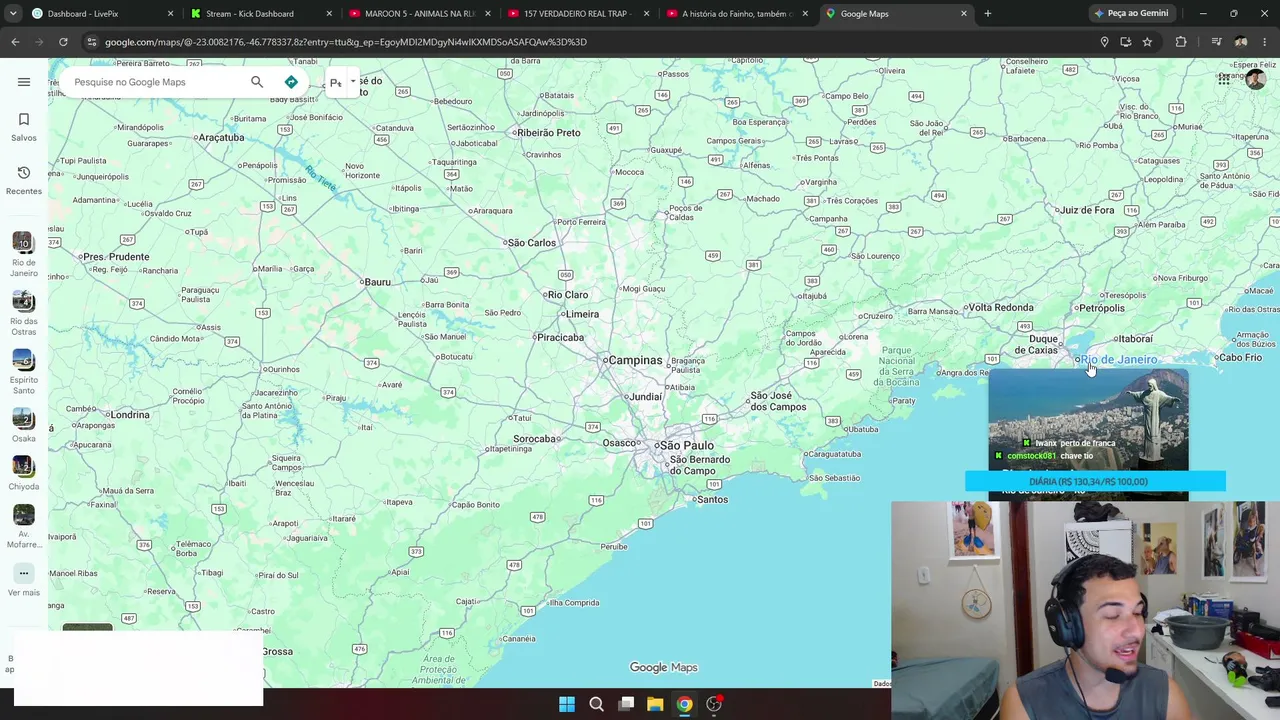Viewport: 1280px width, 720px height.
Task: Open Windows taskbar search
Action: click(x=596, y=704)
